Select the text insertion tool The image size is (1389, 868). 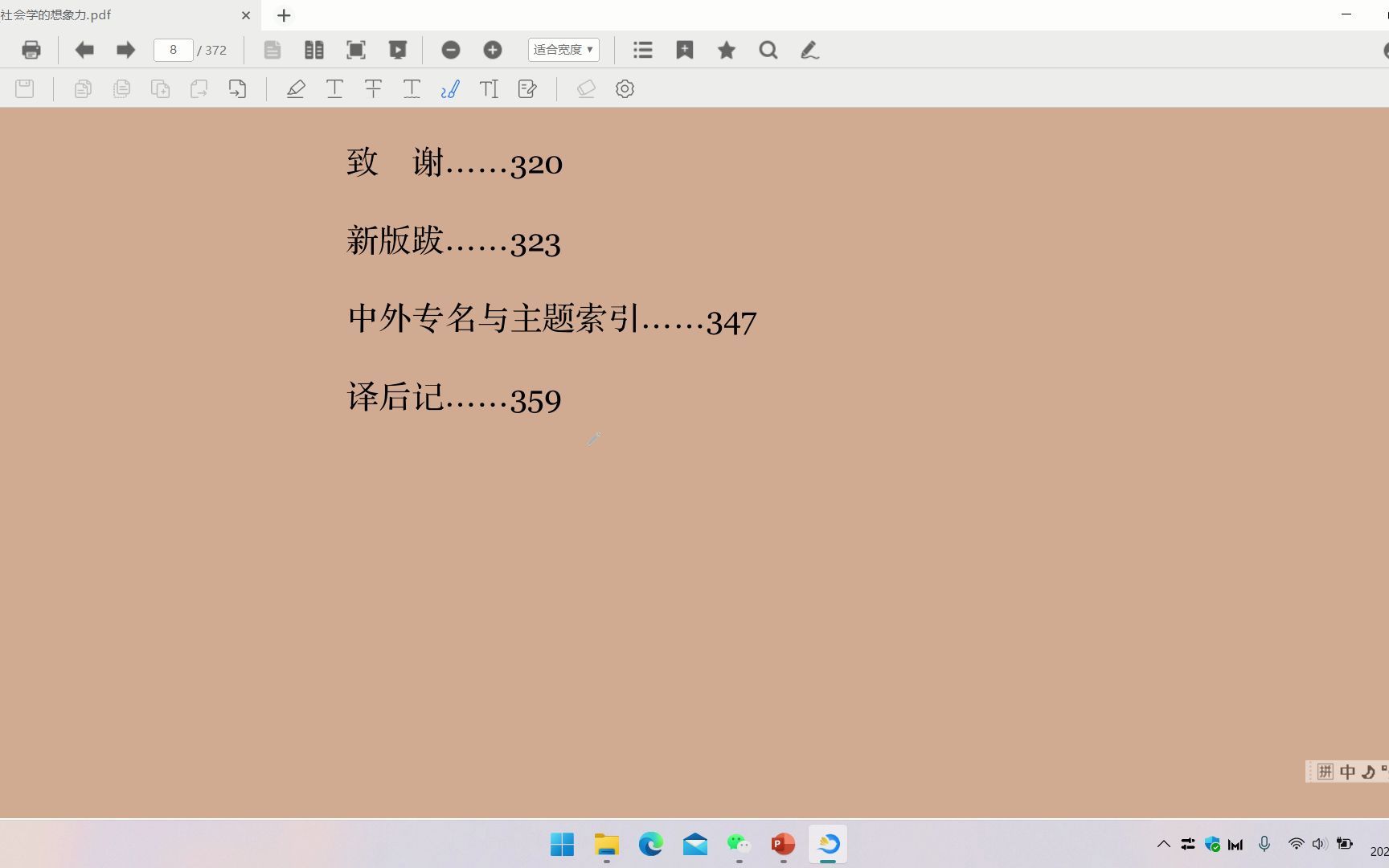pyautogui.click(x=489, y=88)
